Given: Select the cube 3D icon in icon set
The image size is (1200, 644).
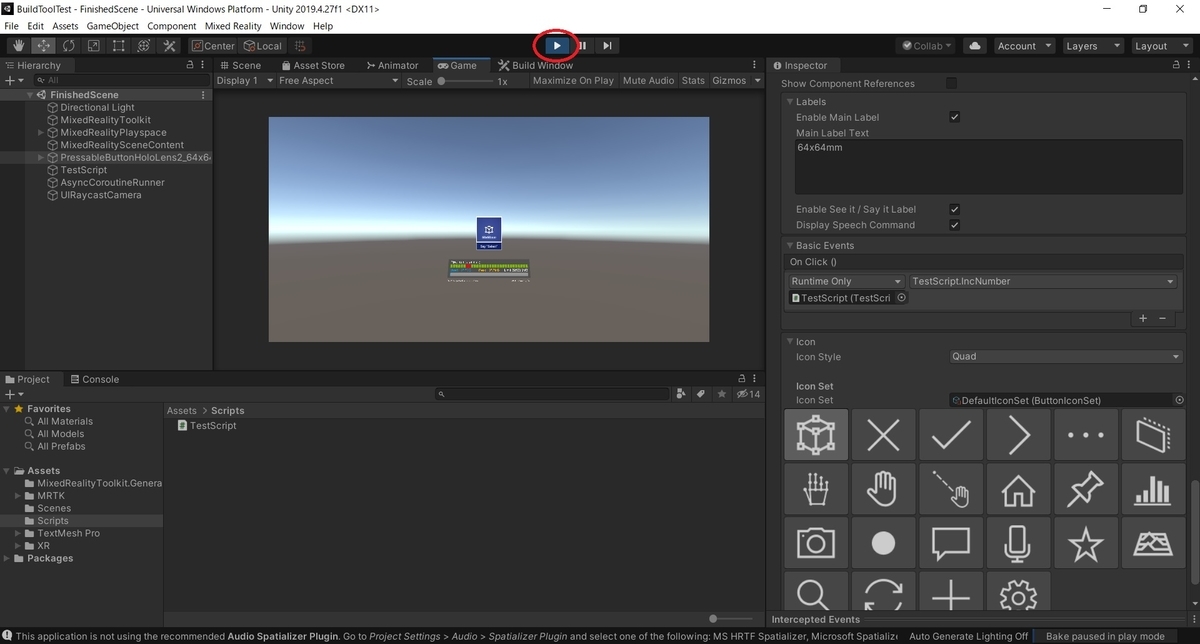Looking at the screenshot, I should click(816, 435).
